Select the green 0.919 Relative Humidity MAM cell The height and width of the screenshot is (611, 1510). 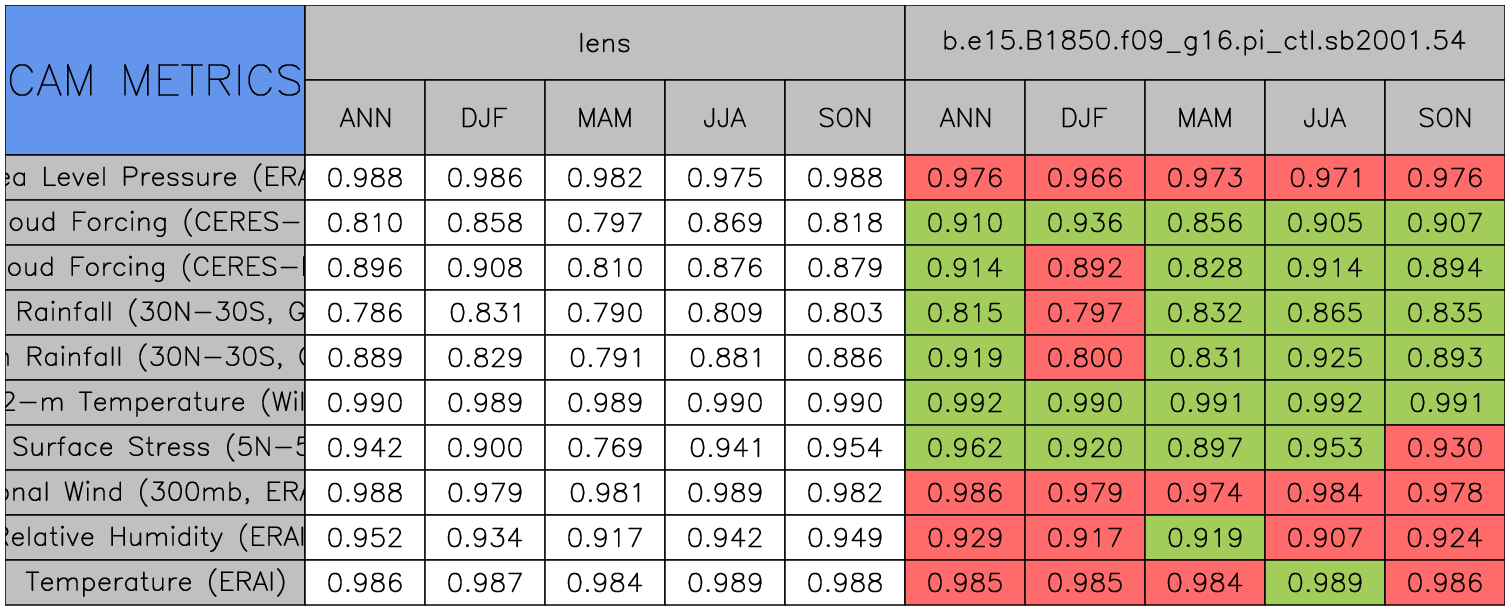coord(1204,537)
